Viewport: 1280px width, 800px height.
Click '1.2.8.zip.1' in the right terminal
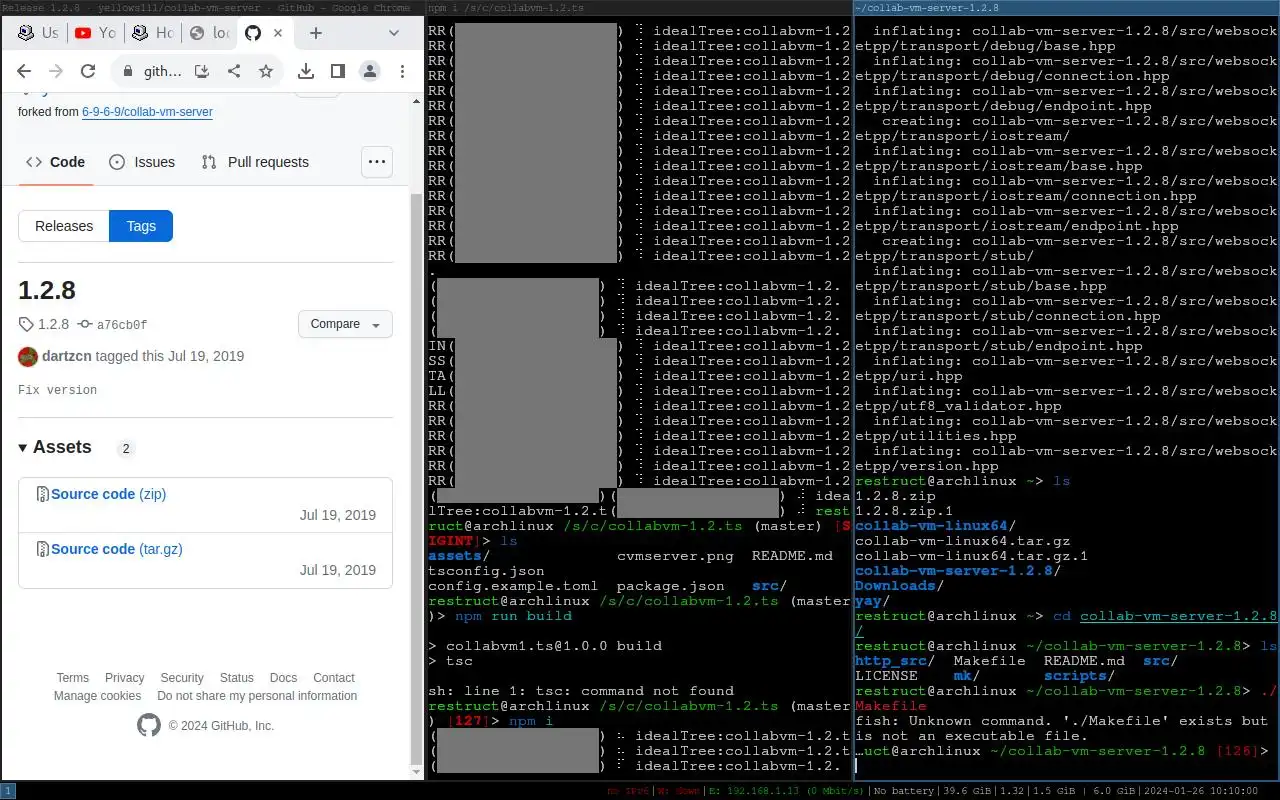click(x=904, y=511)
